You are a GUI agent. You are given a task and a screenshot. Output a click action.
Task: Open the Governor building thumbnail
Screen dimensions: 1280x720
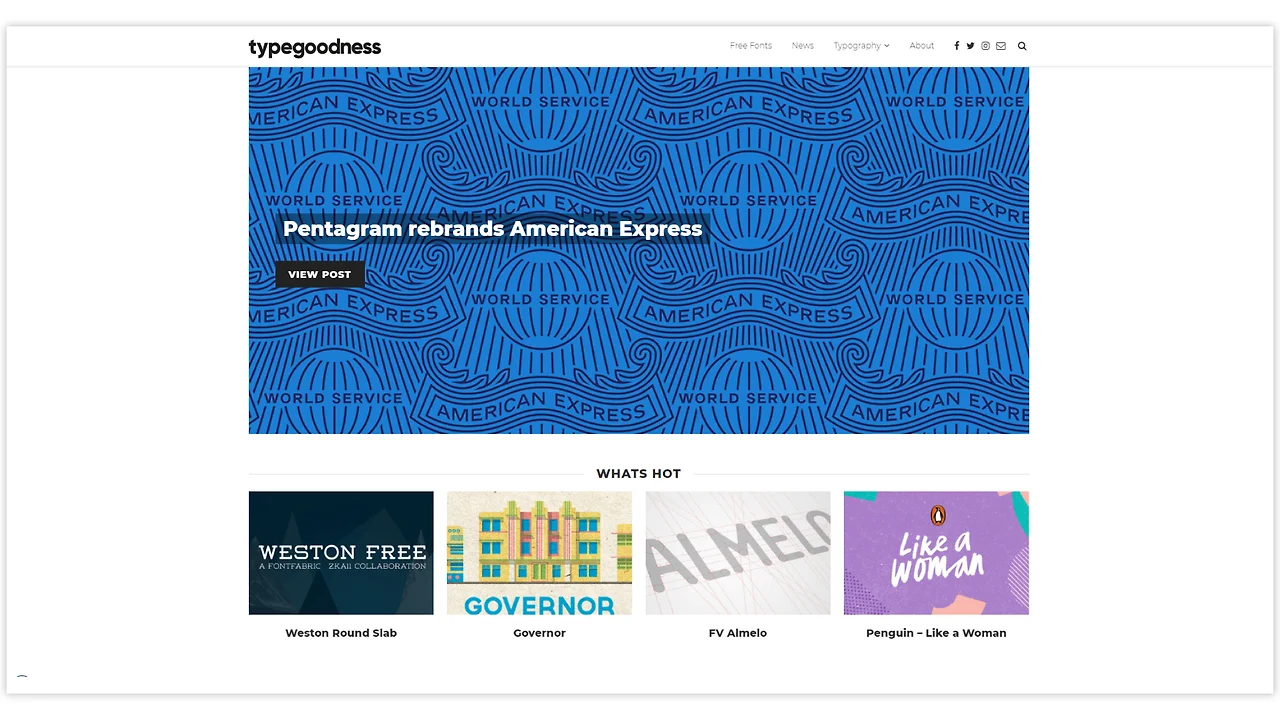point(539,553)
